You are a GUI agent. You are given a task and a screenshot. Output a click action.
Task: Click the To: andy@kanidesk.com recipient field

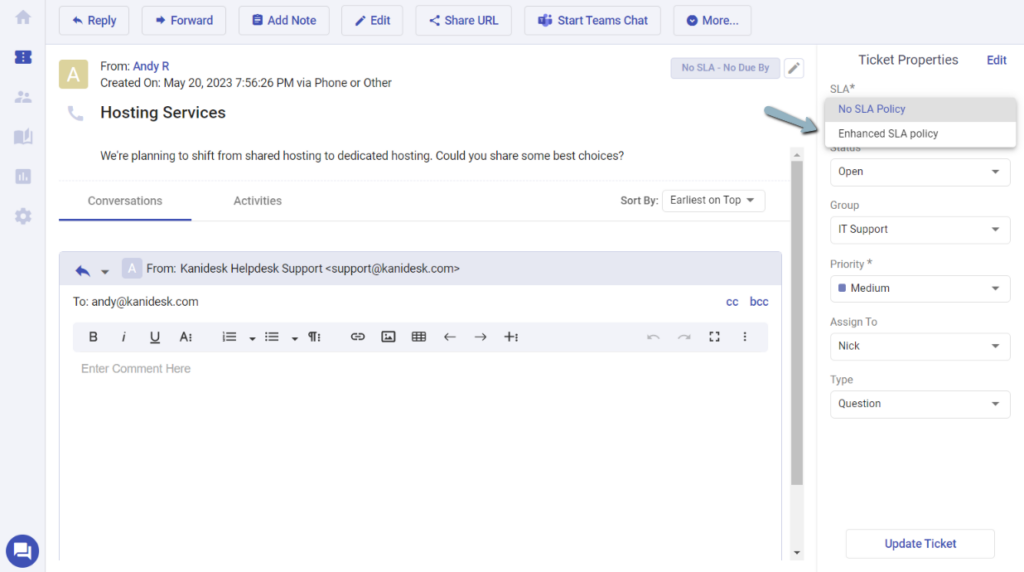point(135,302)
